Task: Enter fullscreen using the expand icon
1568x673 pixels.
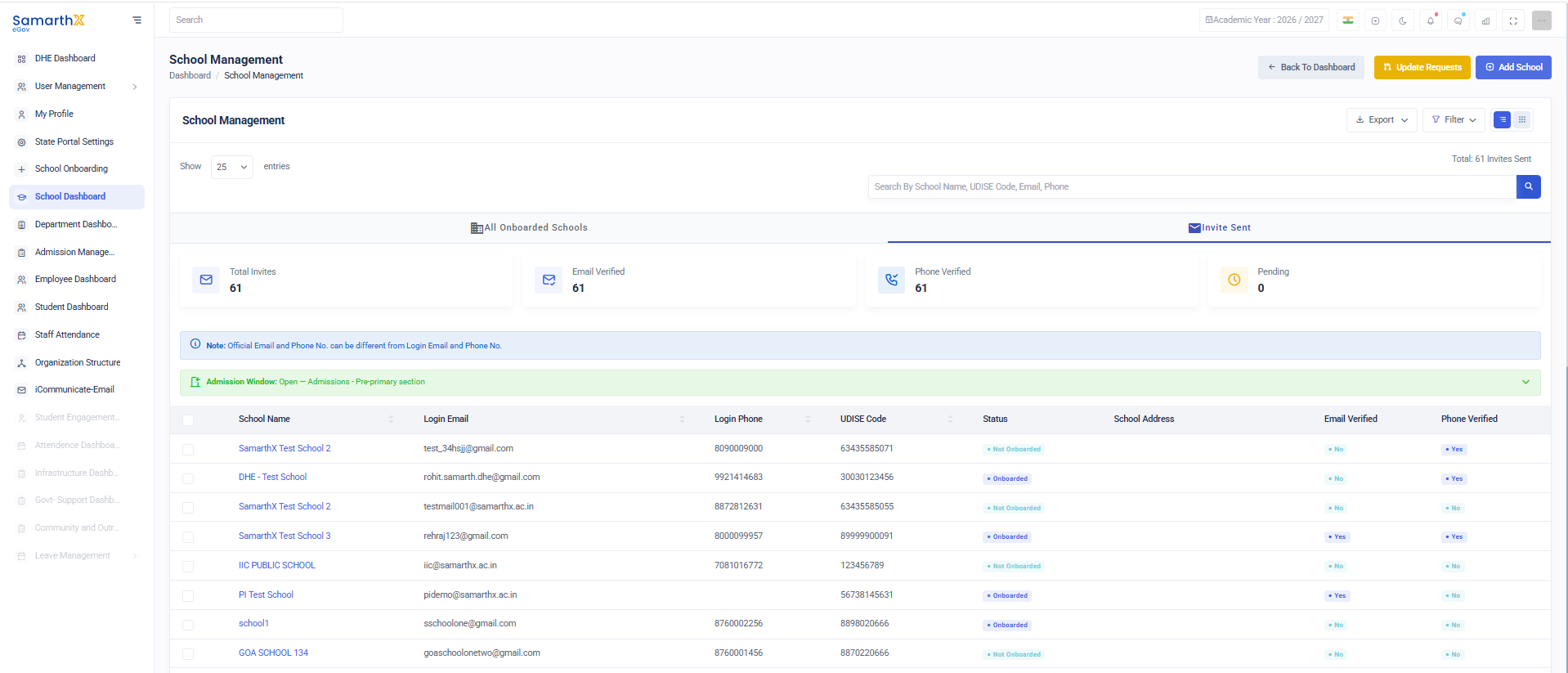Action: pyautogui.click(x=1513, y=20)
